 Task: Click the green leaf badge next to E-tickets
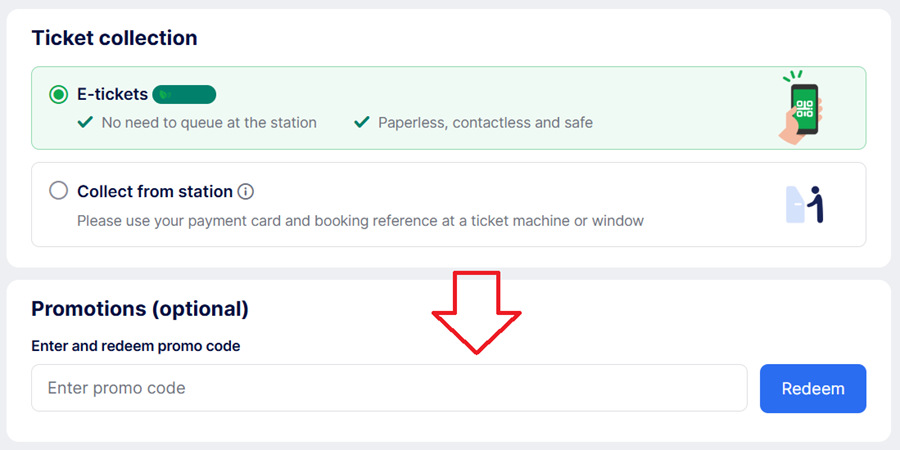pyautogui.click(x=184, y=95)
